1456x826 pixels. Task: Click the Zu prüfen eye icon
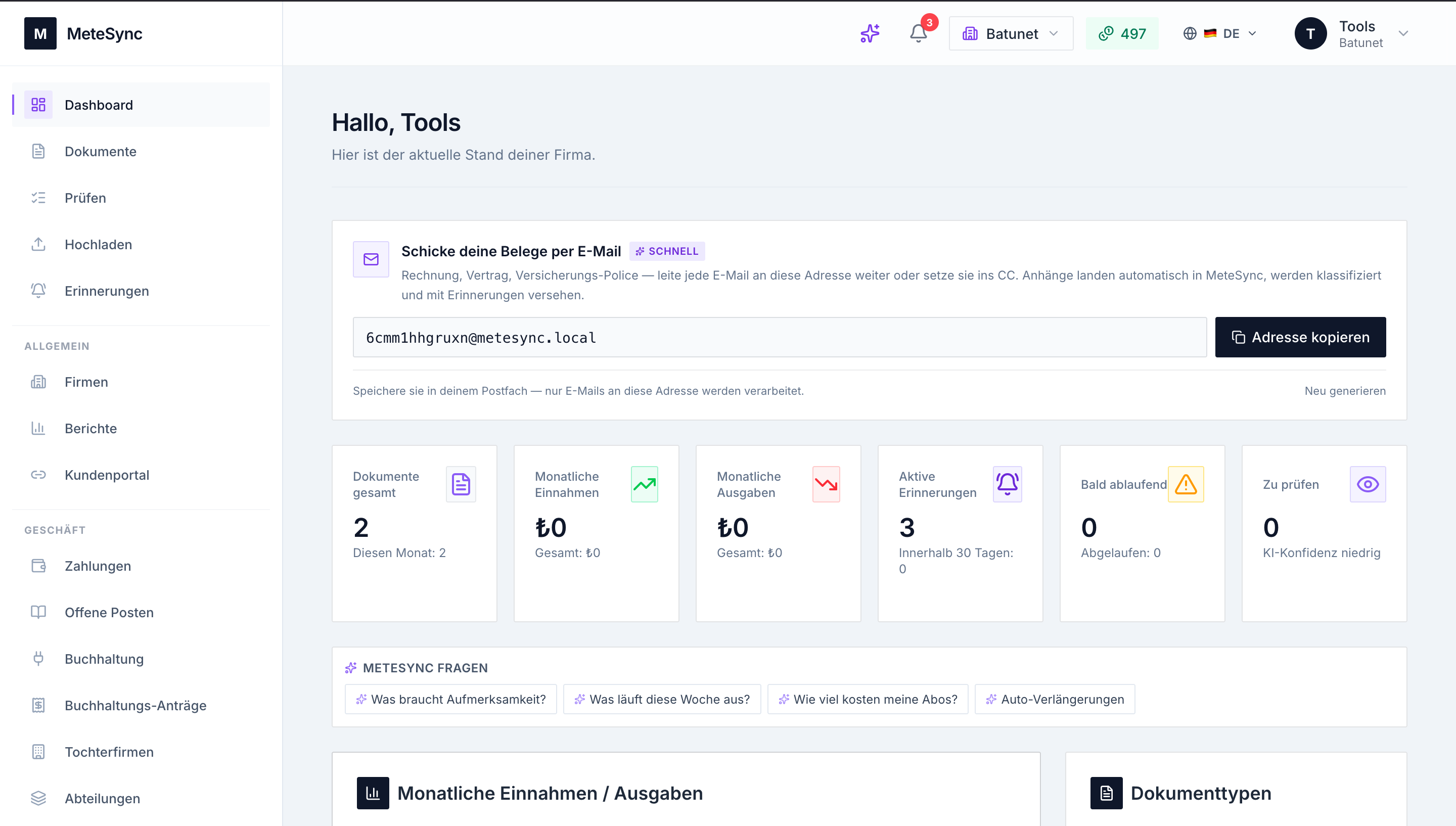[x=1368, y=484]
